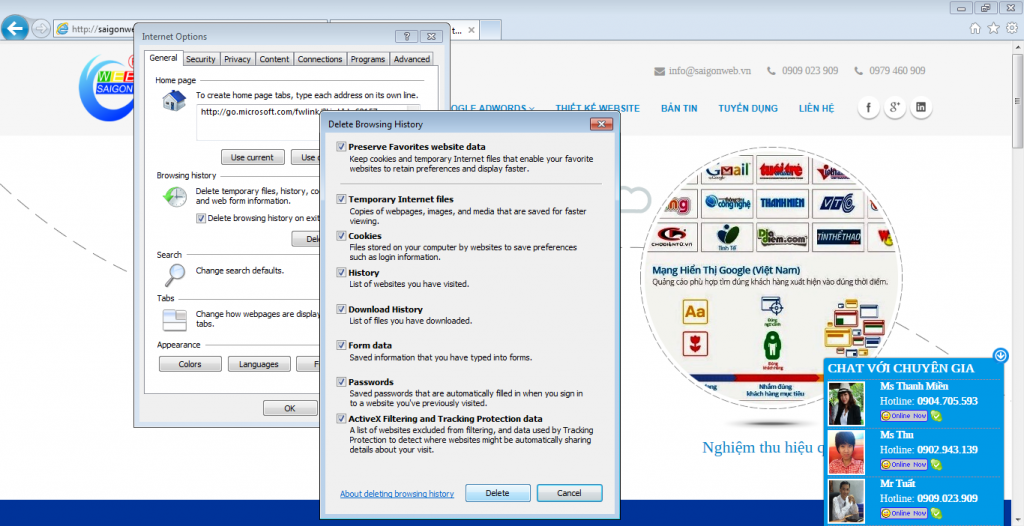Viewport: 1024px width, 526px height.
Task: Click the Tabs section window icon
Action: click(x=174, y=320)
